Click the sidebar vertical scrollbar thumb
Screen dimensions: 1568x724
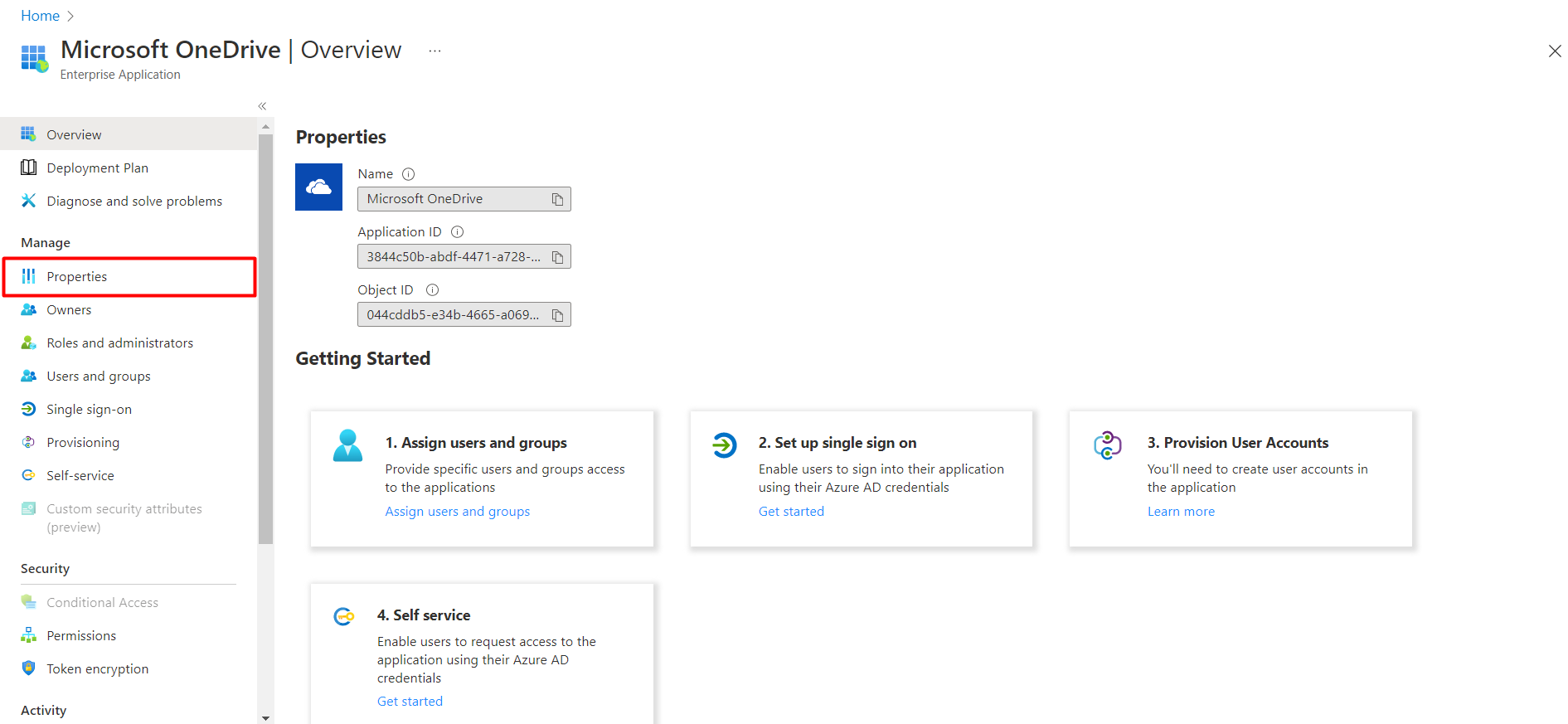(265, 338)
